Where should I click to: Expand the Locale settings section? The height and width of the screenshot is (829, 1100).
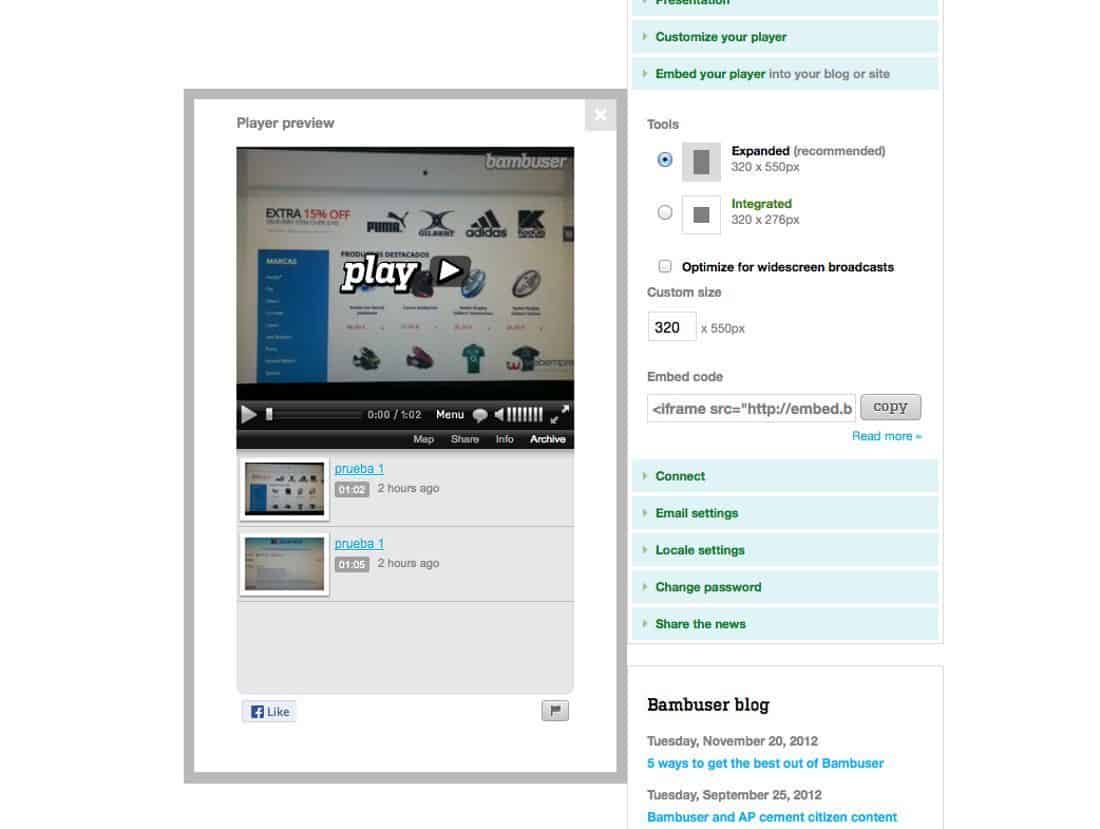pyautogui.click(x=785, y=551)
